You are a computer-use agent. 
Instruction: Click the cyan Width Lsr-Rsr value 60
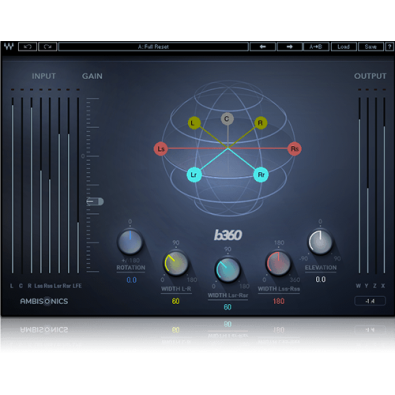[x=228, y=307]
